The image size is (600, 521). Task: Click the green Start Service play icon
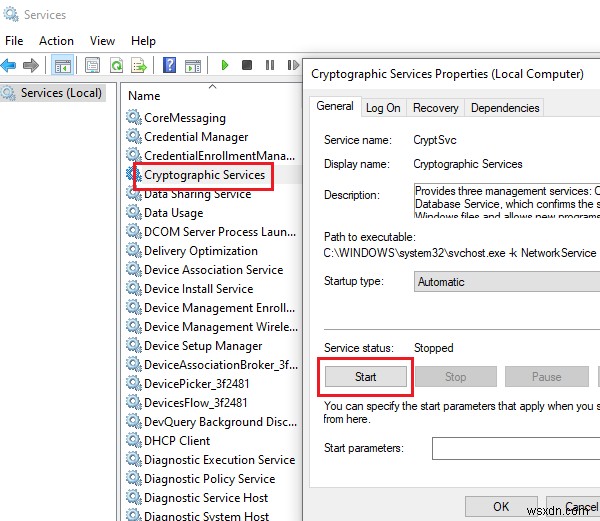tap(225, 65)
